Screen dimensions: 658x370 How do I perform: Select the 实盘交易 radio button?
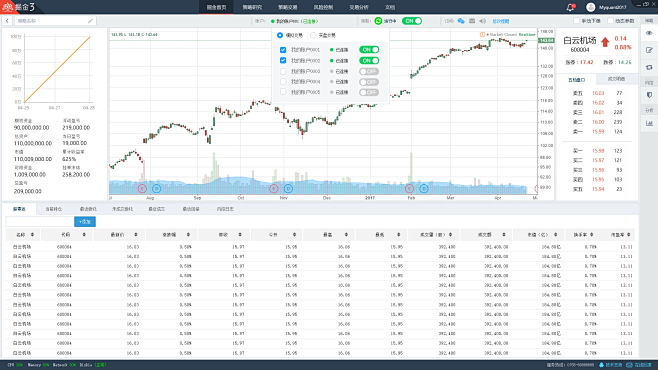tap(313, 35)
